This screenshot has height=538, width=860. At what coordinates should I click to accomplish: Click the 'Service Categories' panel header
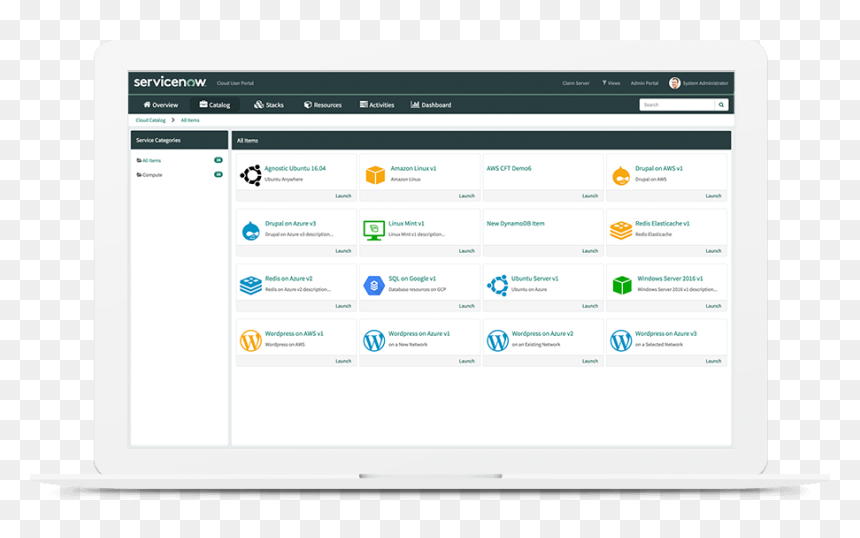click(179, 140)
